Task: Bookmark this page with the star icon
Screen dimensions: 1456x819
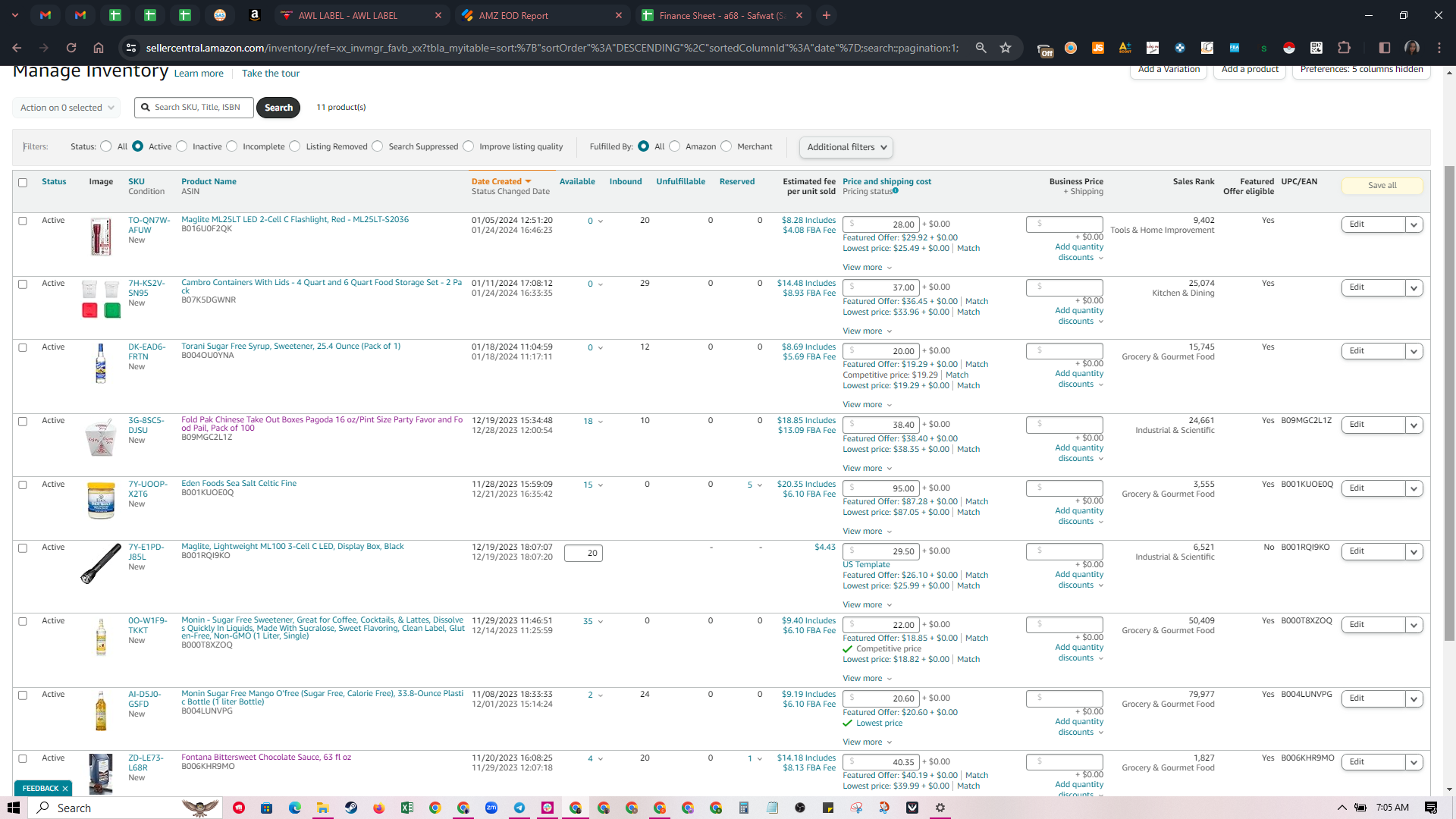Action: [1006, 48]
